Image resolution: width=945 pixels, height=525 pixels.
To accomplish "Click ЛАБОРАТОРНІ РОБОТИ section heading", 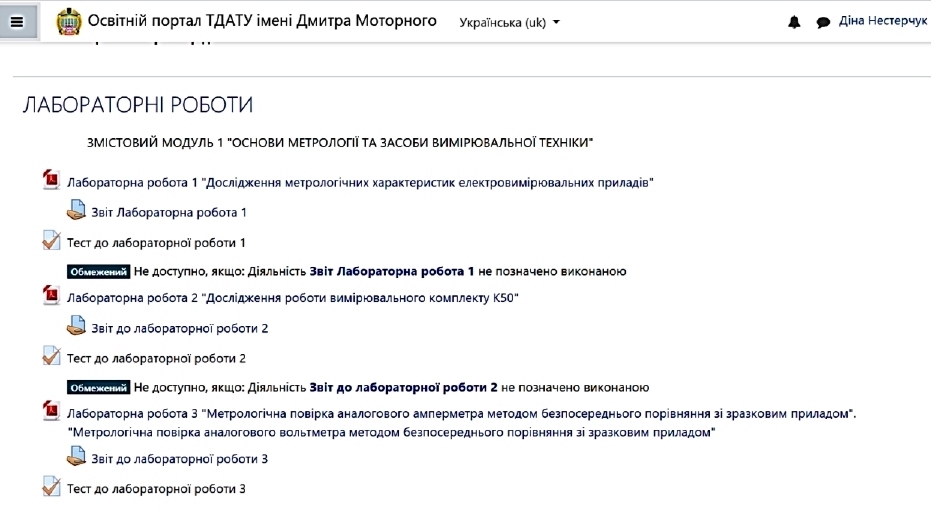I will pyautogui.click(x=138, y=105).
